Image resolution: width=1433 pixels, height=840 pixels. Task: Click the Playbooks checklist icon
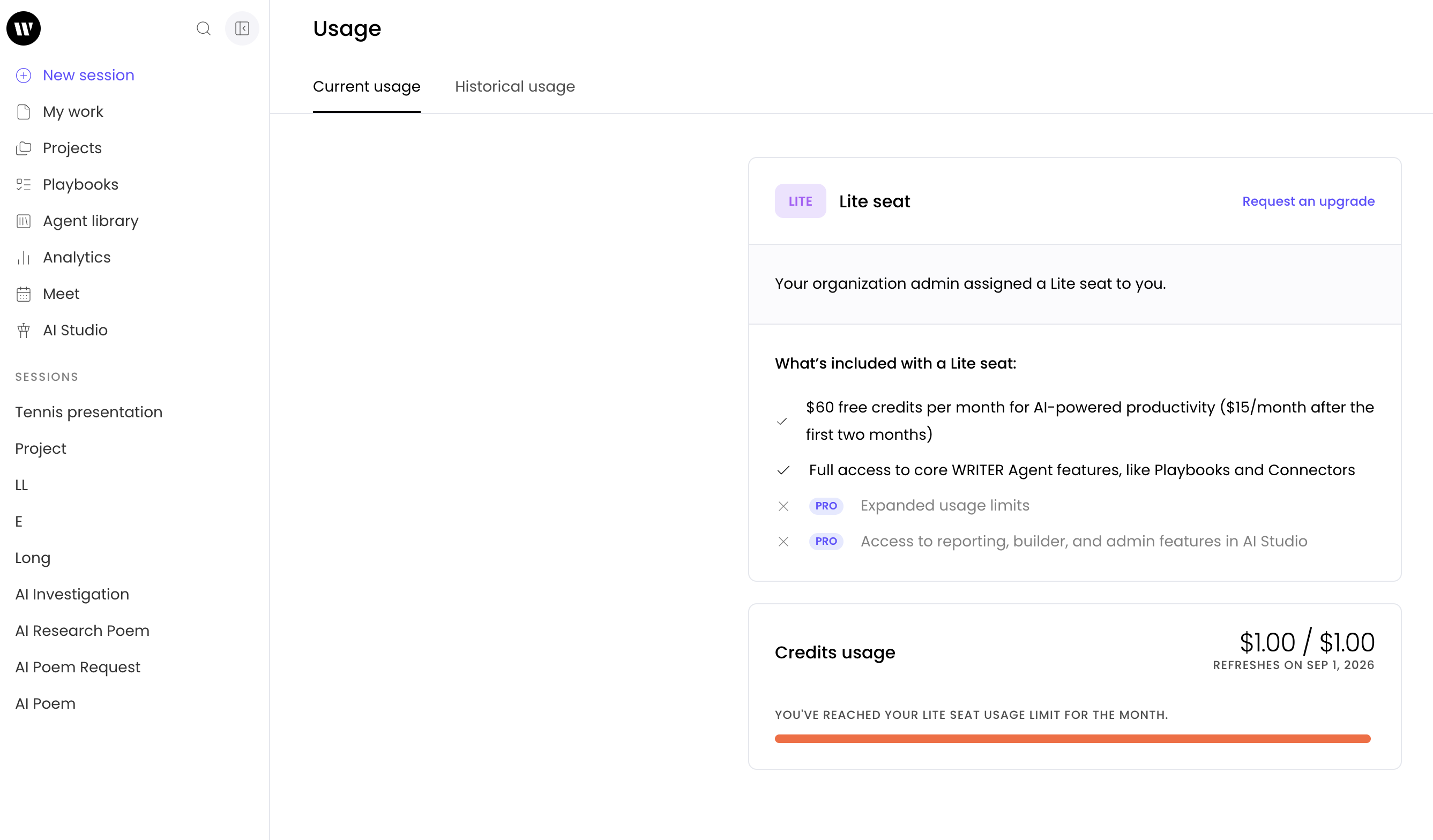click(x=24, y=185)
